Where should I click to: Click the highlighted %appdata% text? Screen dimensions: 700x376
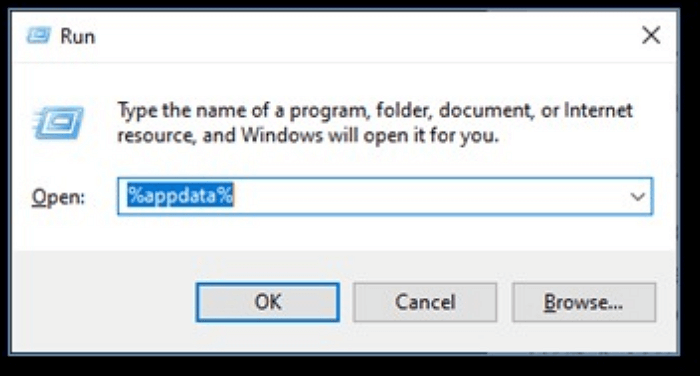180,195
